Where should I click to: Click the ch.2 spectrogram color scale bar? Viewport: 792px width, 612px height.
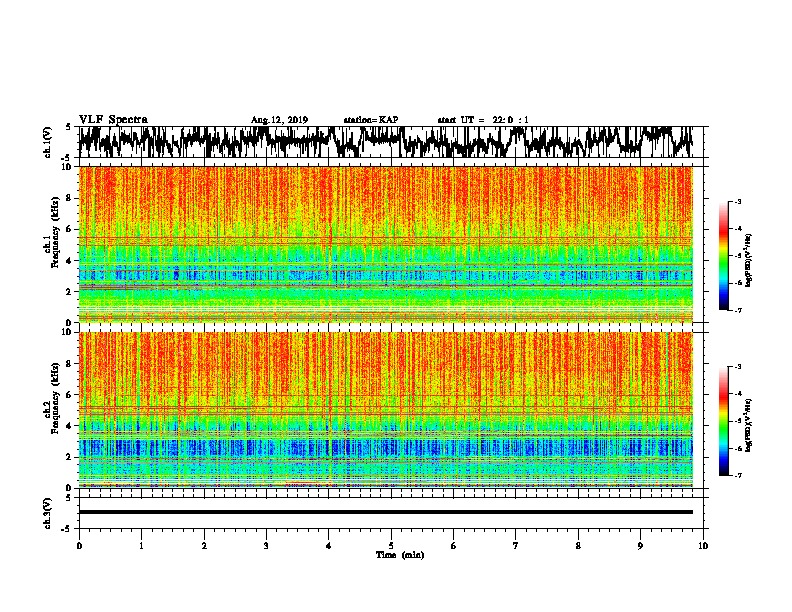point(724,421)
